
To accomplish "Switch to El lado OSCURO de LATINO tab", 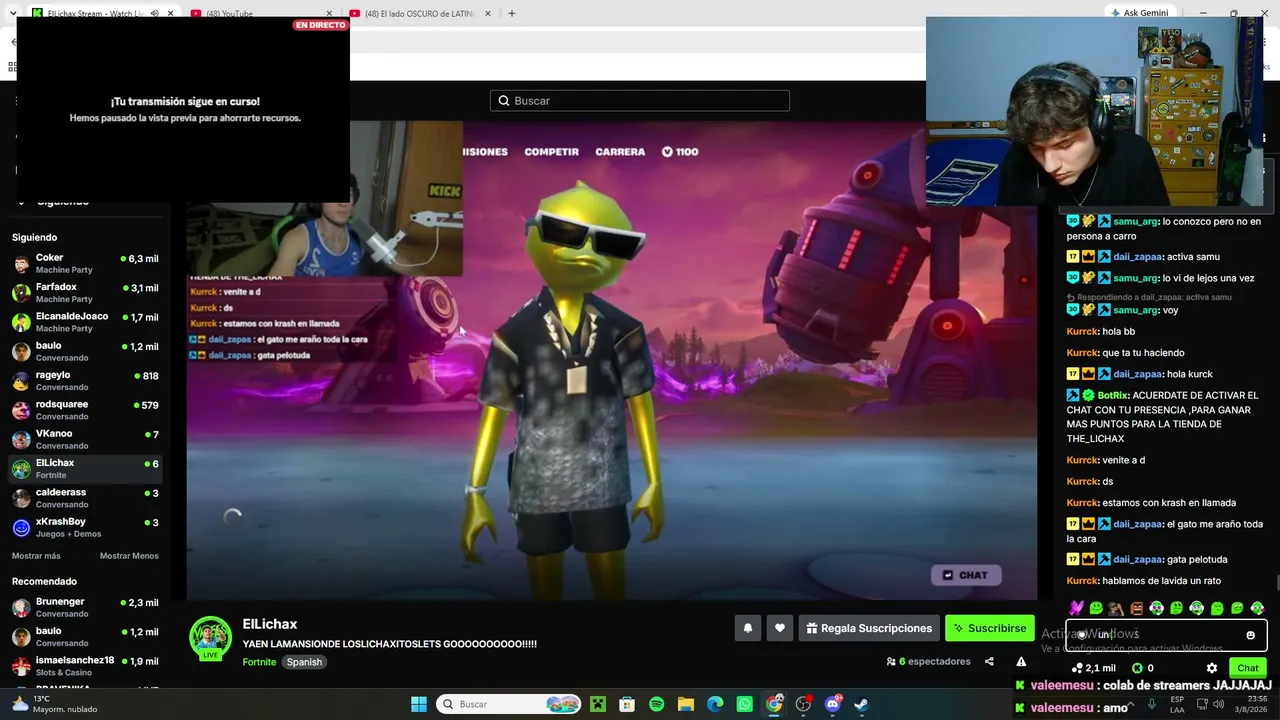I will [x=420, y=13].
